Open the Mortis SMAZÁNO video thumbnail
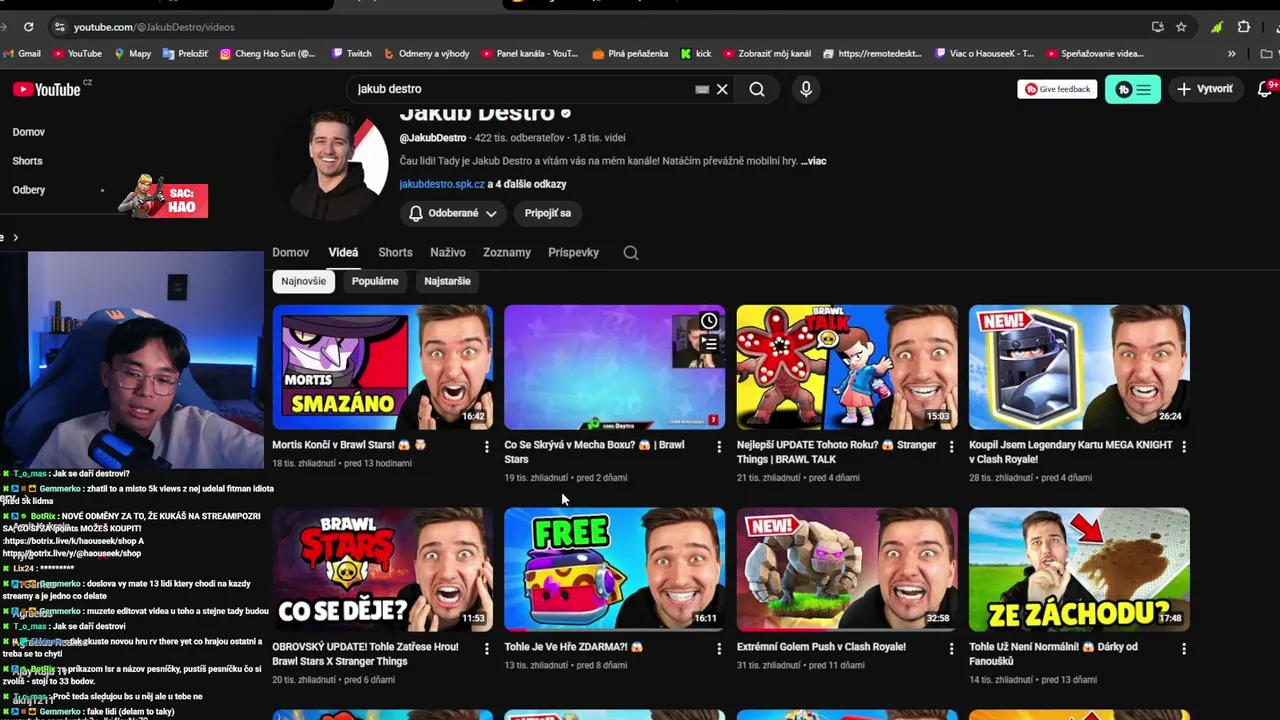Image resolution: width=1280 pixels, height=720 pixels. pos(383,367)
